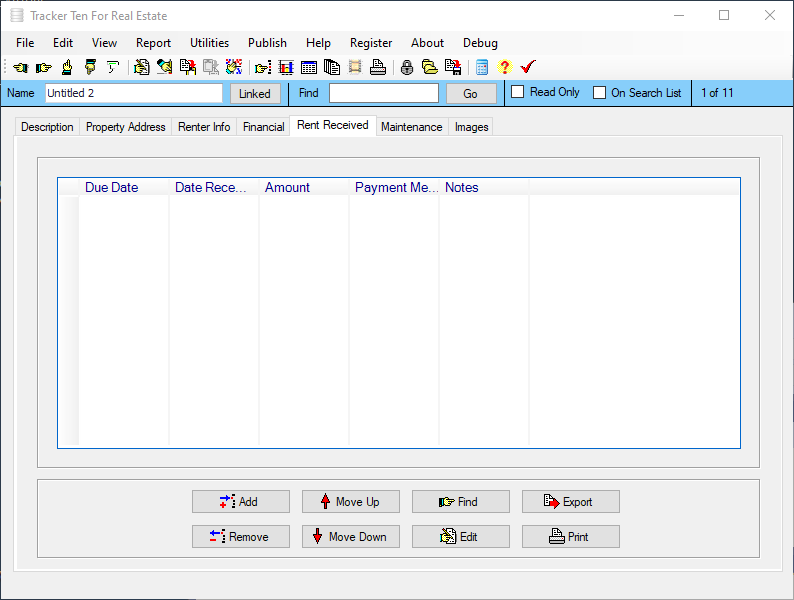Open the File menu

[x=25, y=43]
